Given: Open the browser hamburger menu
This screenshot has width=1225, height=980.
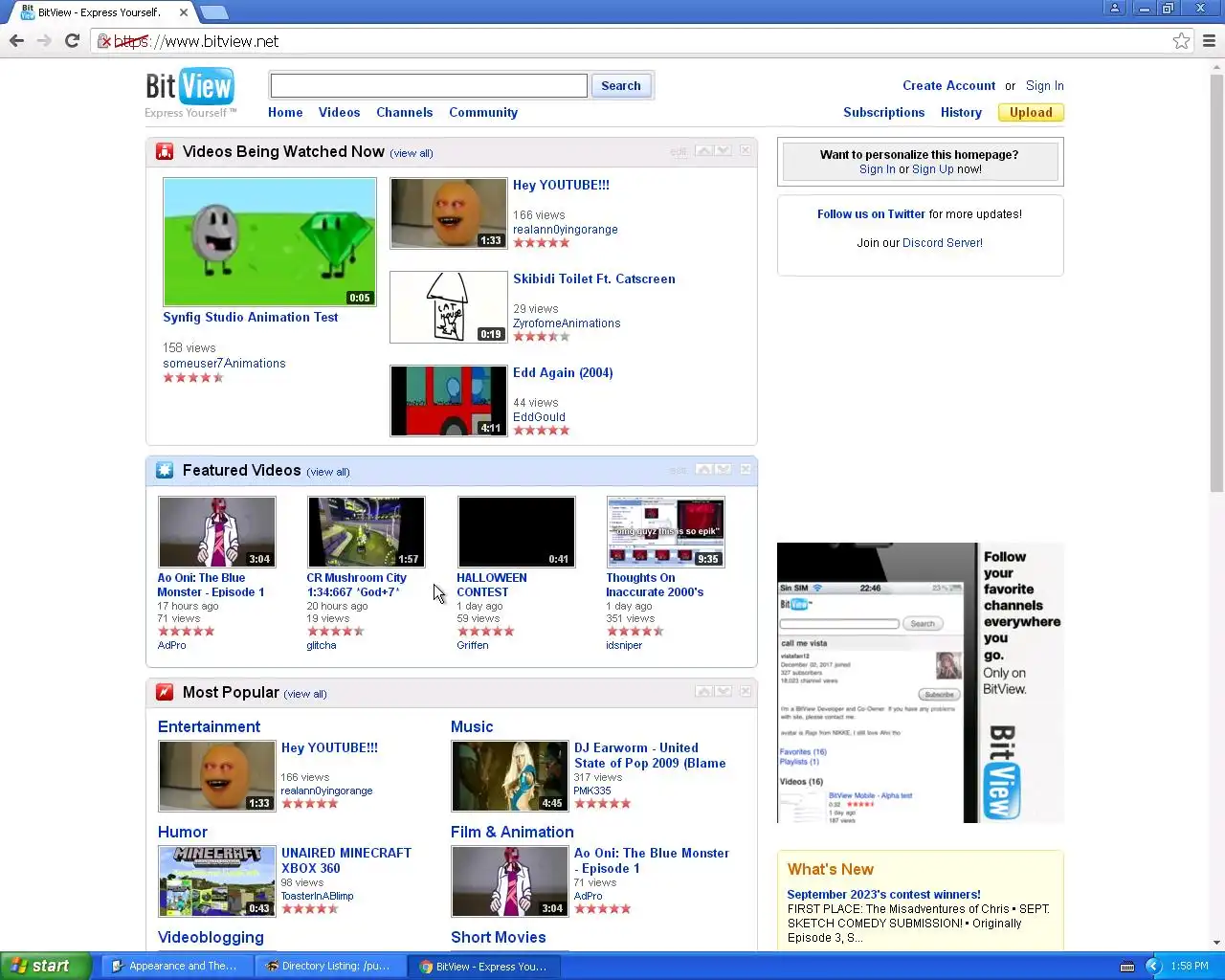Looking at the screenshot, I should tap(1209, 41).
